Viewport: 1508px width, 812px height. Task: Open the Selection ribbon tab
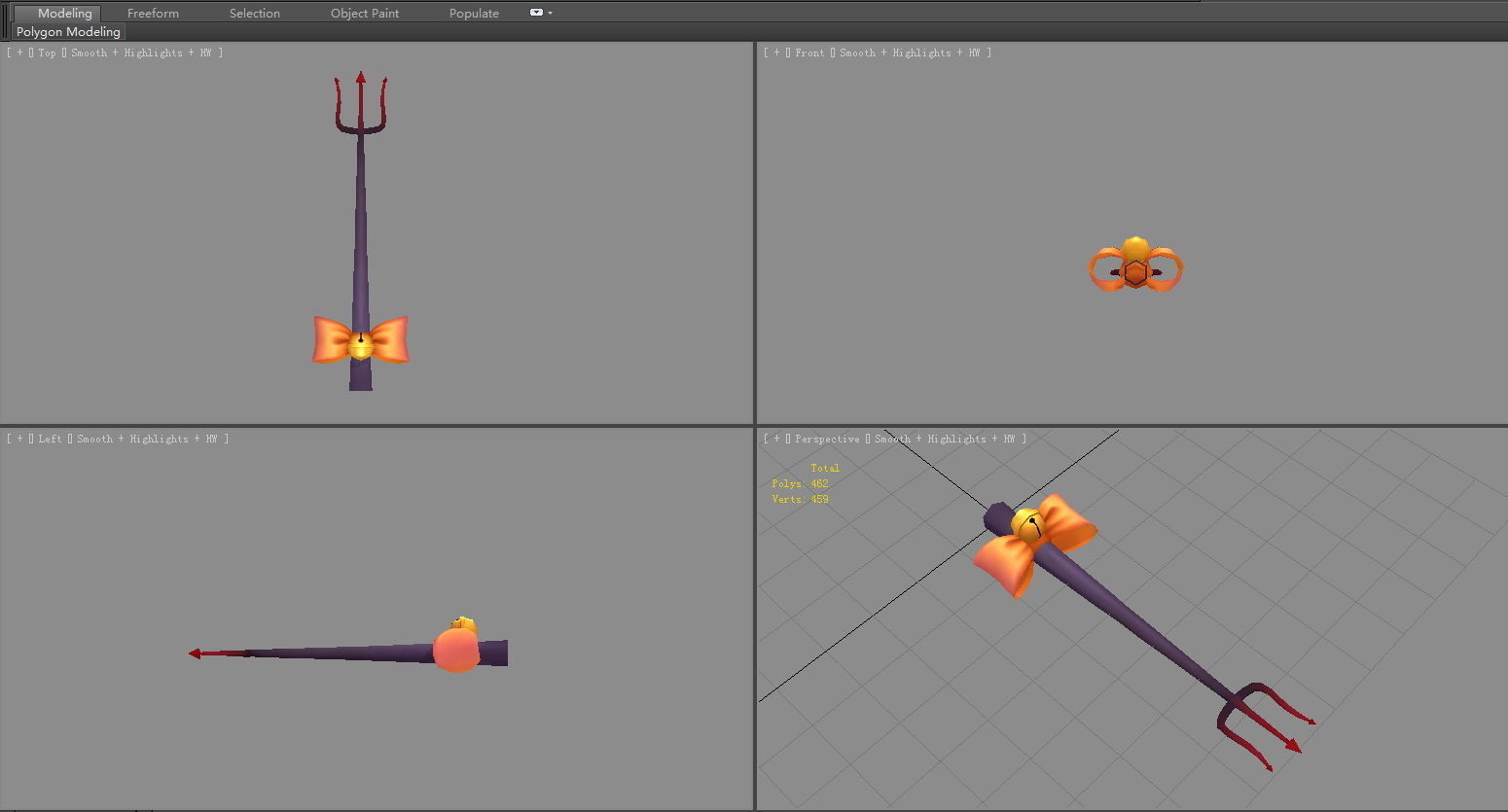click(x=255, y=13)
